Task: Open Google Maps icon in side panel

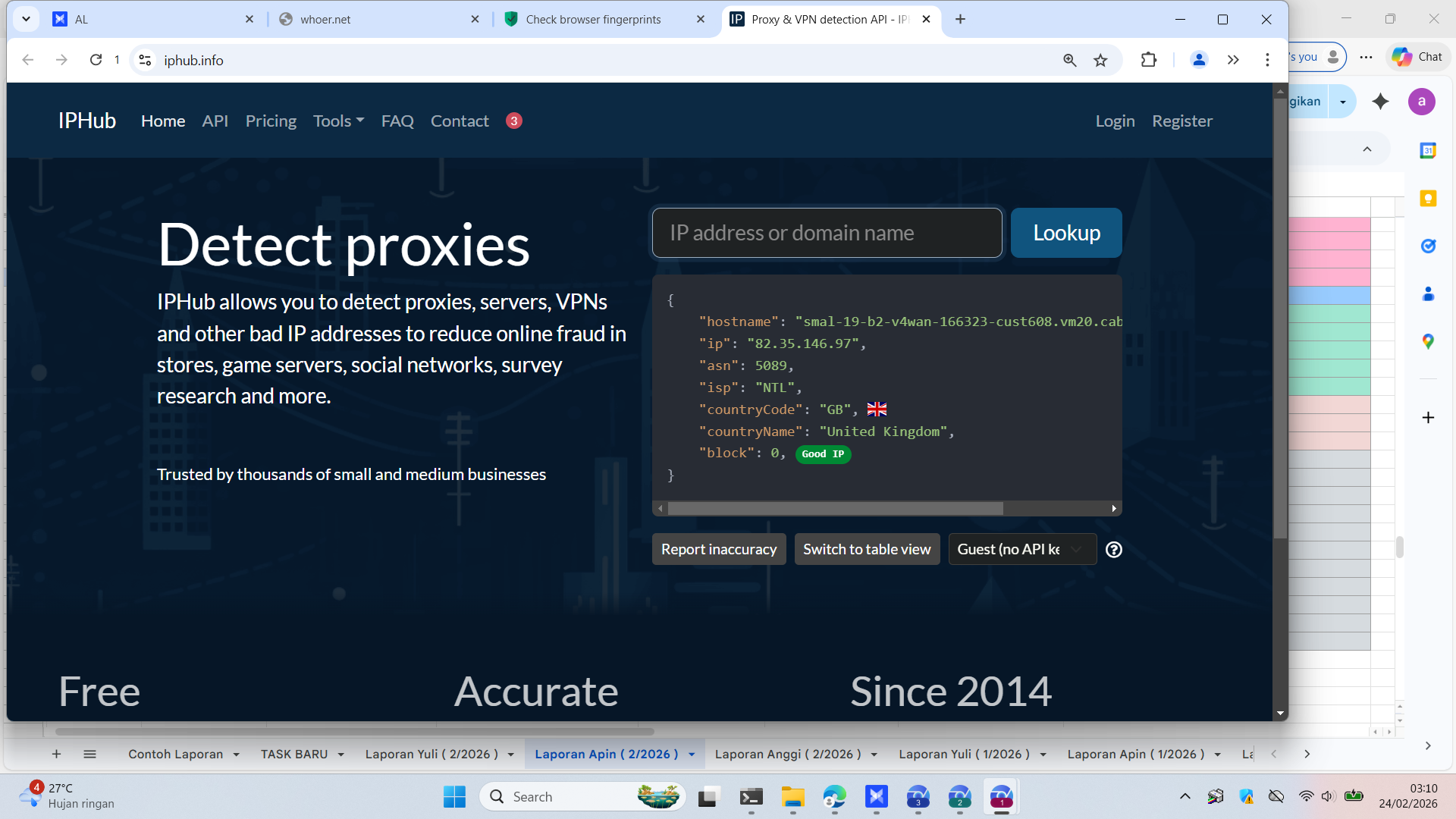Action: pos(1428,342)
